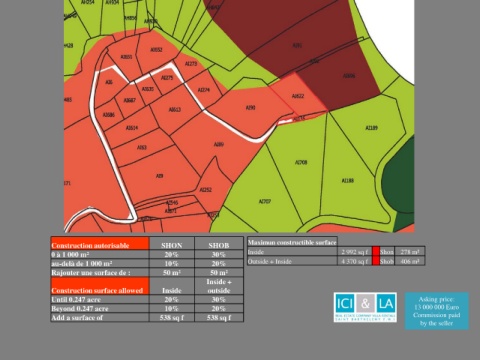The image size is (480, 360).
Task: Click the Construction surface allowed header
Action: coord(100,286)
